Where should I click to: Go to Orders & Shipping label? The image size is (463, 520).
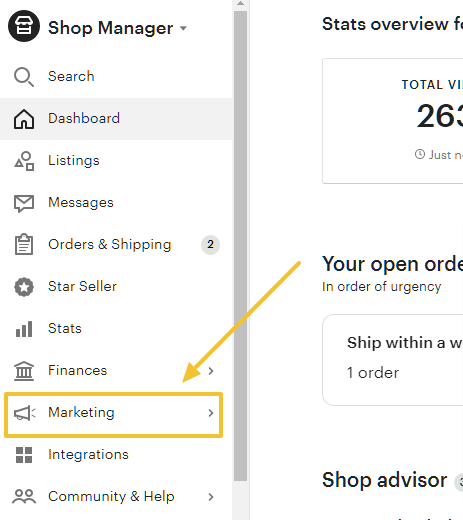pos(110,244)
